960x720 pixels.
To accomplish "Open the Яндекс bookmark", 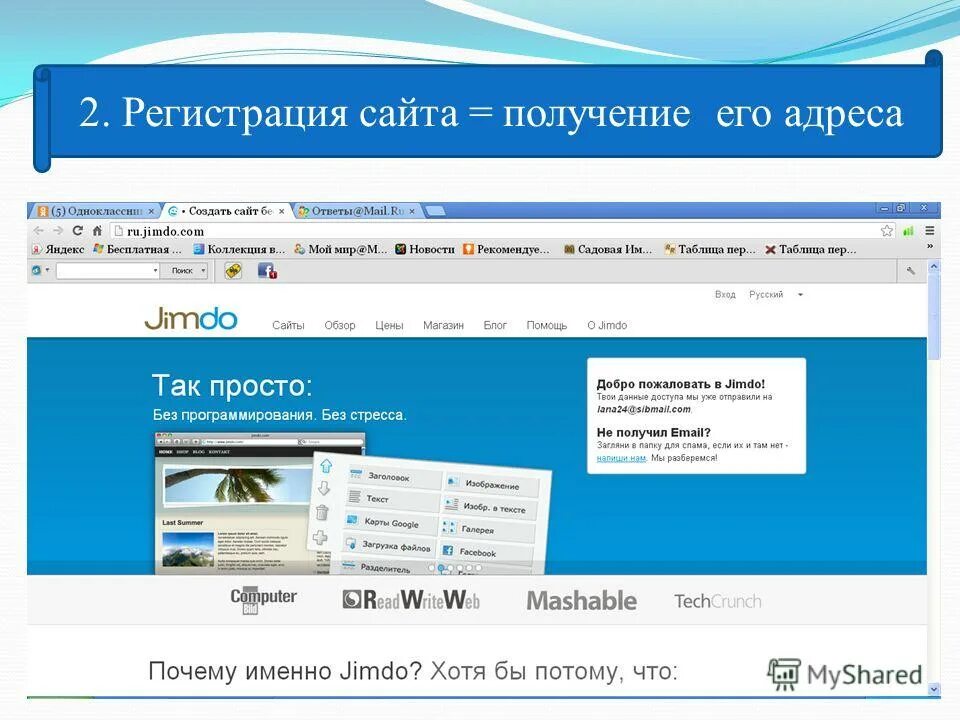I will (58, 249).
